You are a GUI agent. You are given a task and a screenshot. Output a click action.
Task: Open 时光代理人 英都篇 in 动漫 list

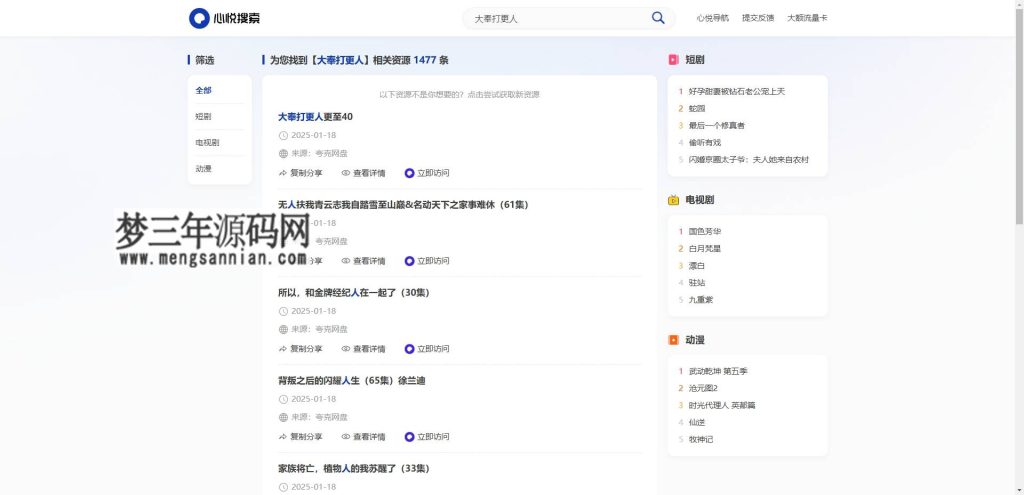[x=722, y=406]
